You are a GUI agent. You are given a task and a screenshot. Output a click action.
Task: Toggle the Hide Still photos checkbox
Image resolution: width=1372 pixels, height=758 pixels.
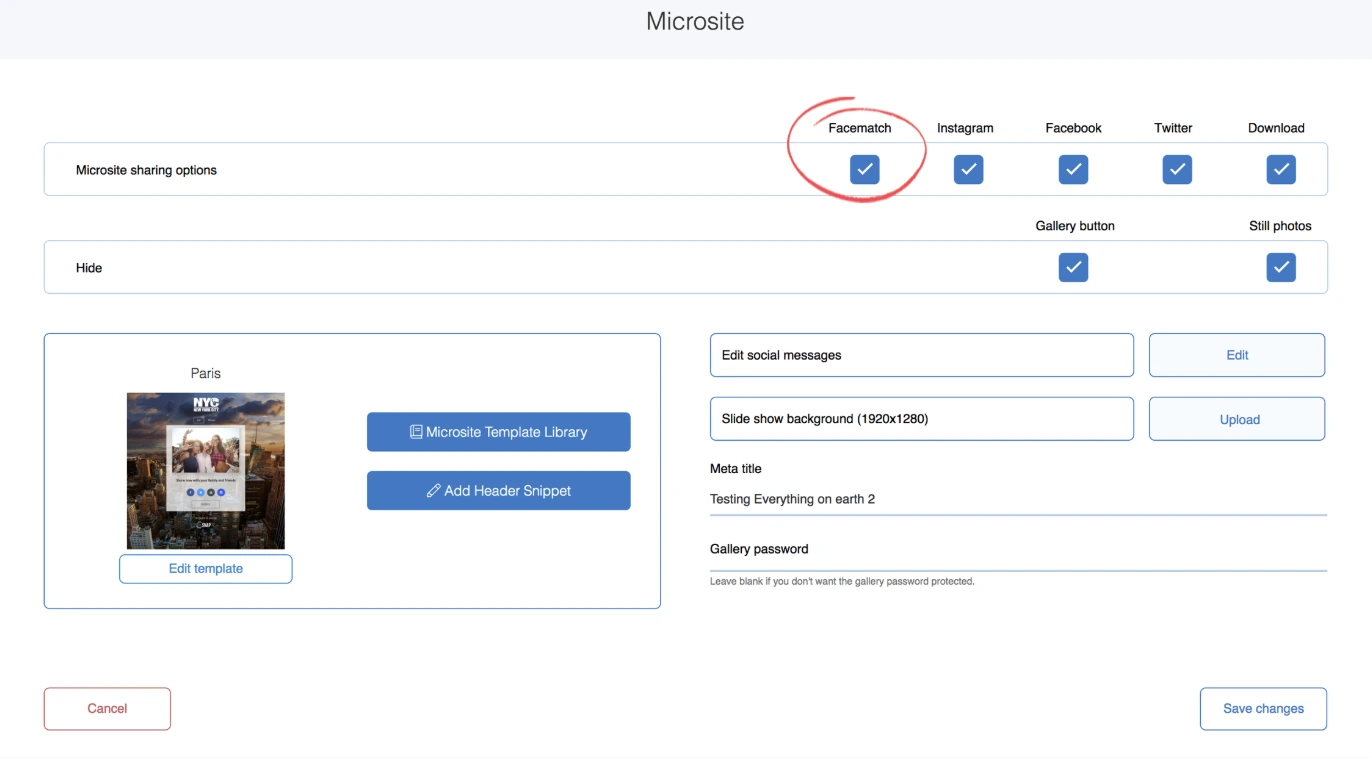coord(1281,268)
